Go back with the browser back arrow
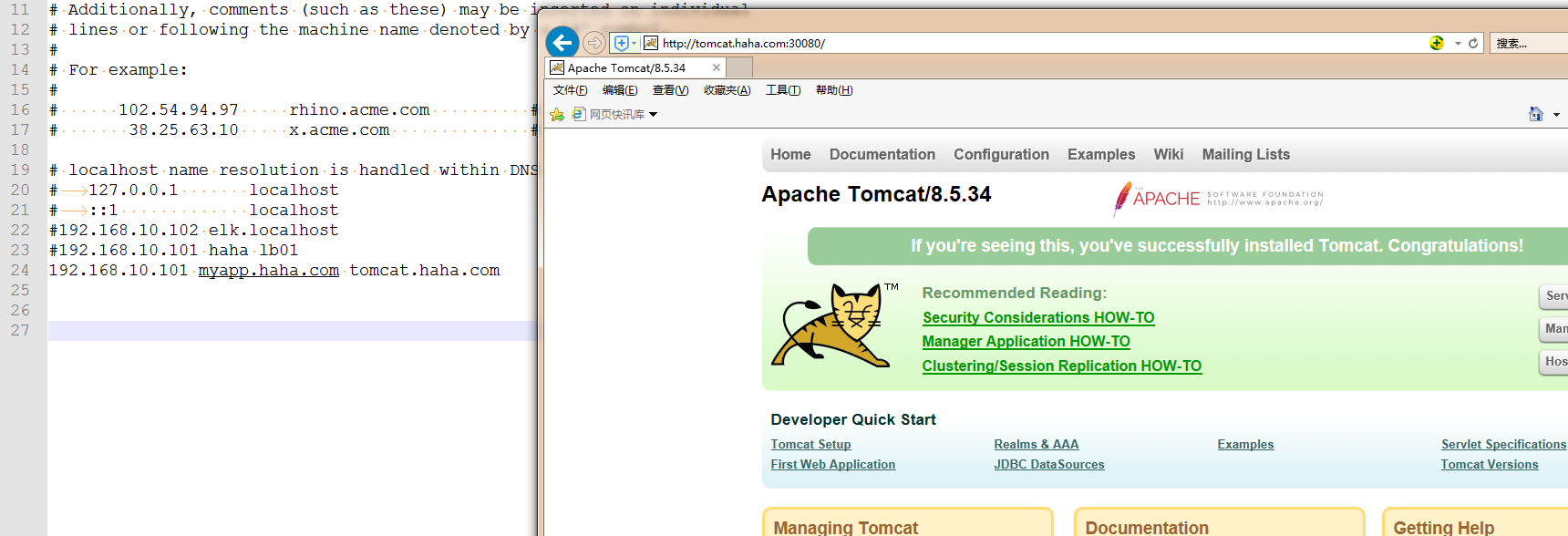This screenshot has width=1568, height=536. point(562,42)
